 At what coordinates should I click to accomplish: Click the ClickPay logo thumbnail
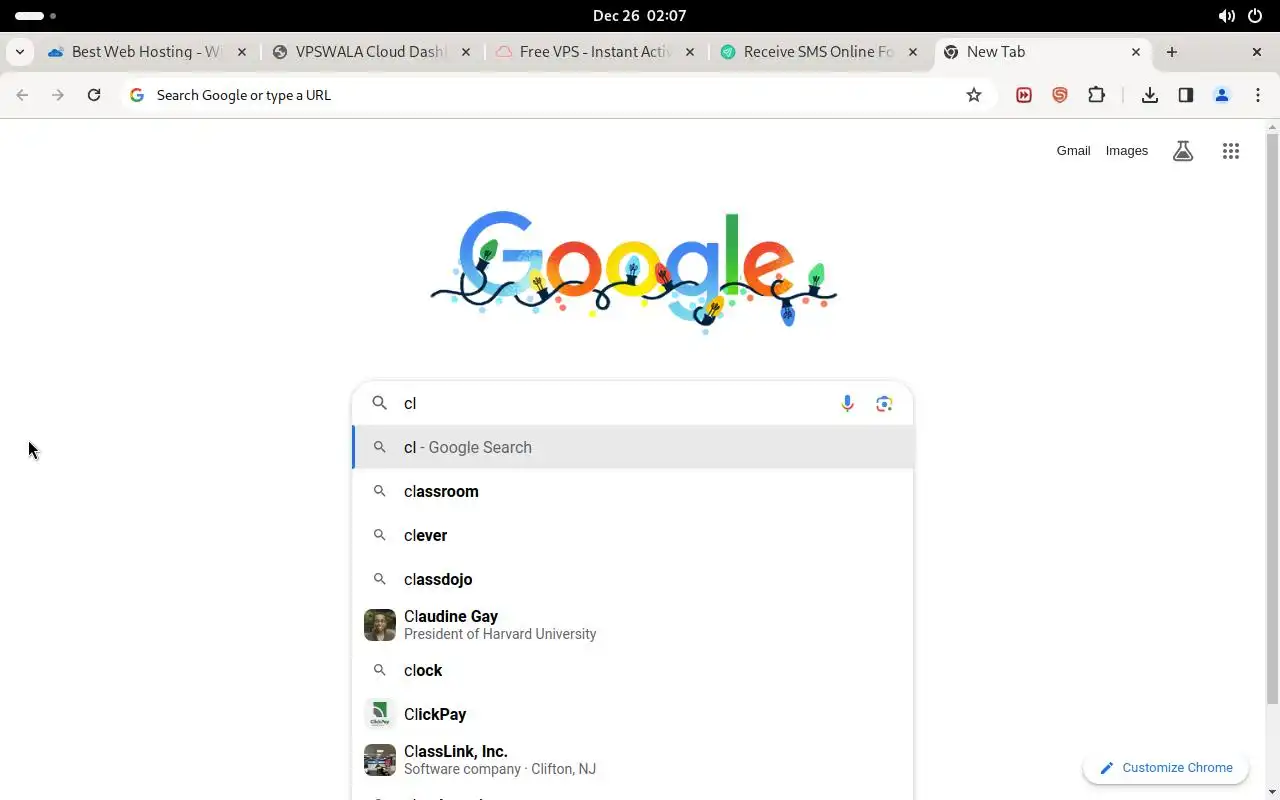380,714
